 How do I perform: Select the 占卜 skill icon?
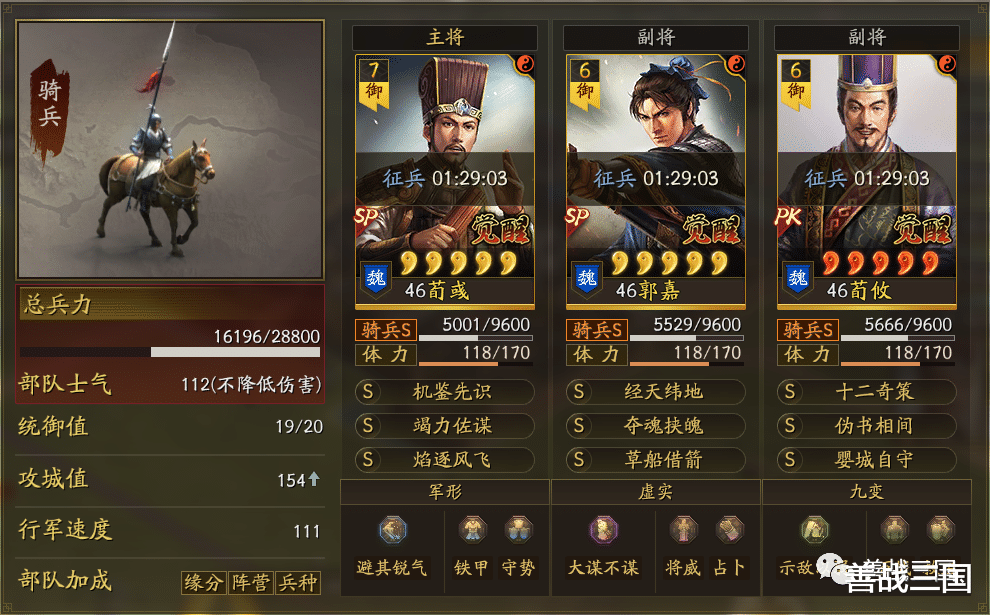coord(730,530)
